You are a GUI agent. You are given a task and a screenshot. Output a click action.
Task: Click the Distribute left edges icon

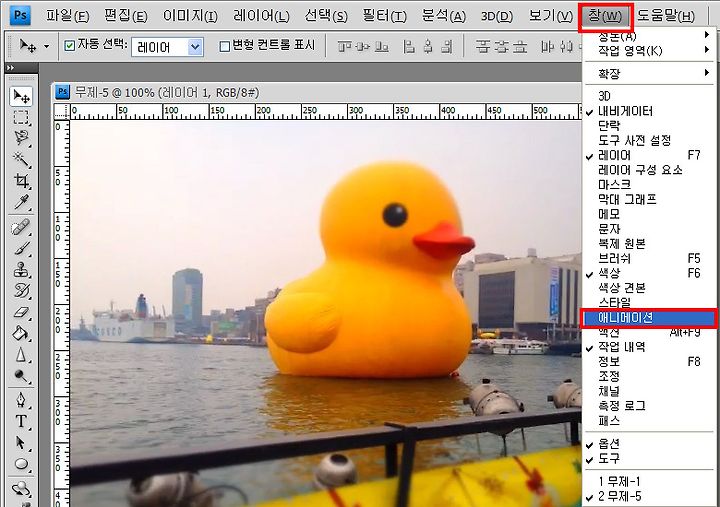coord(547,46)
